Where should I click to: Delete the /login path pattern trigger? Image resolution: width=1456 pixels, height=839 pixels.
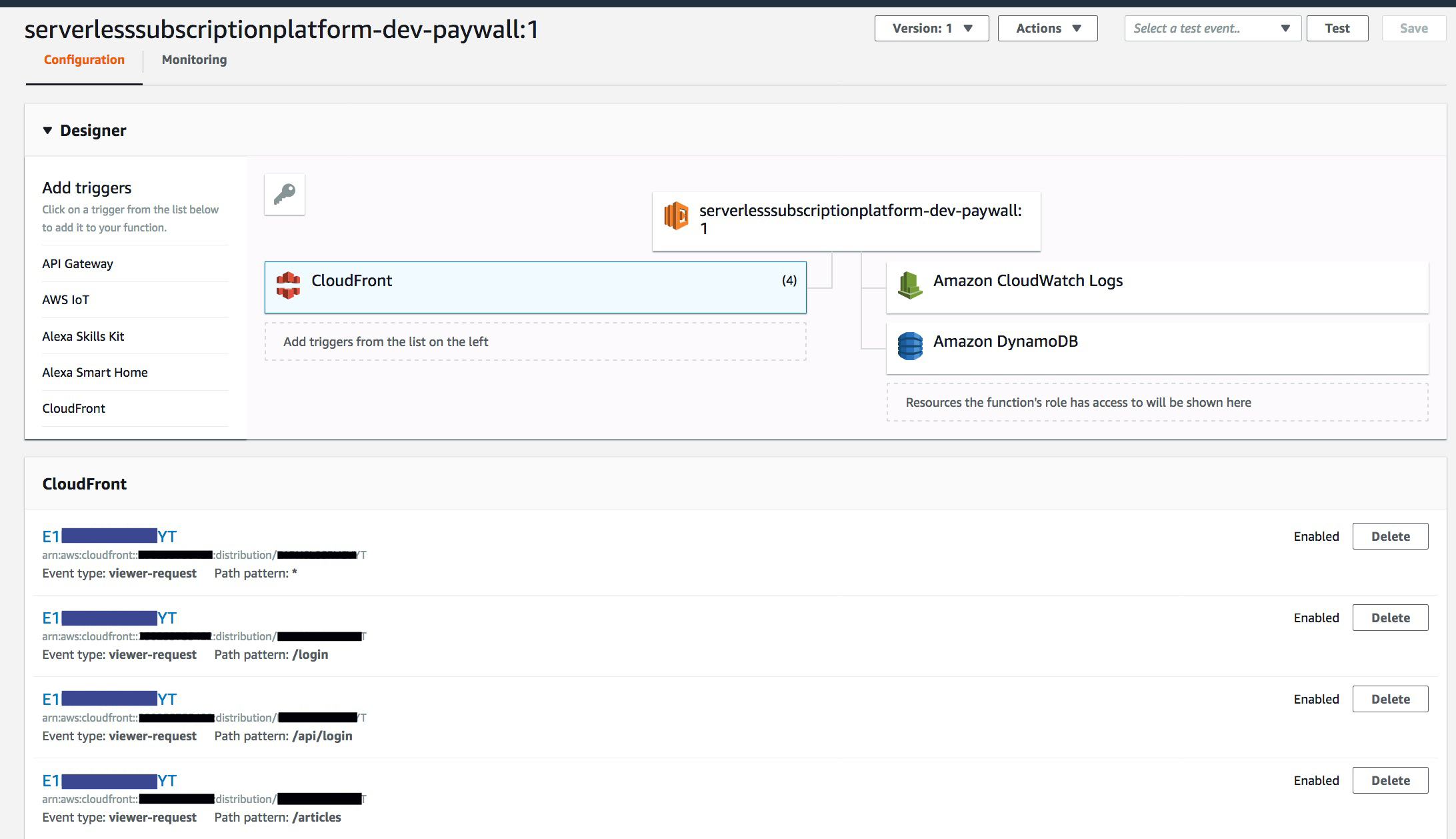(x=1390, y=618)
